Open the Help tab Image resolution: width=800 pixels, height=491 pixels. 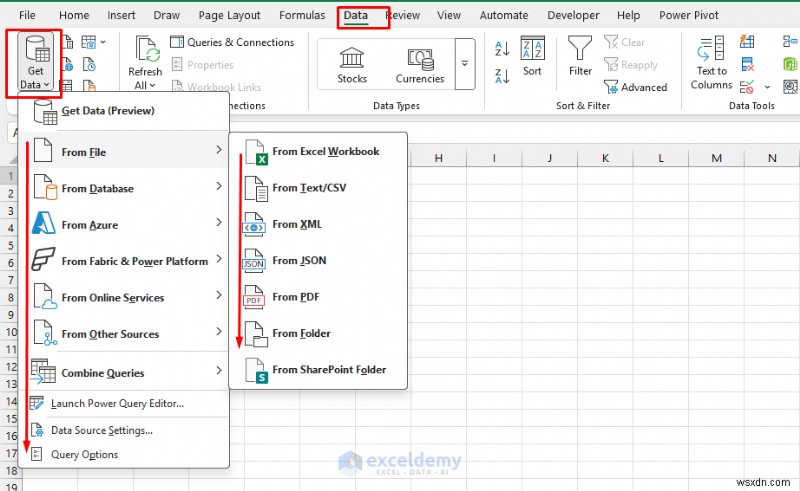(x=629, y=15)
